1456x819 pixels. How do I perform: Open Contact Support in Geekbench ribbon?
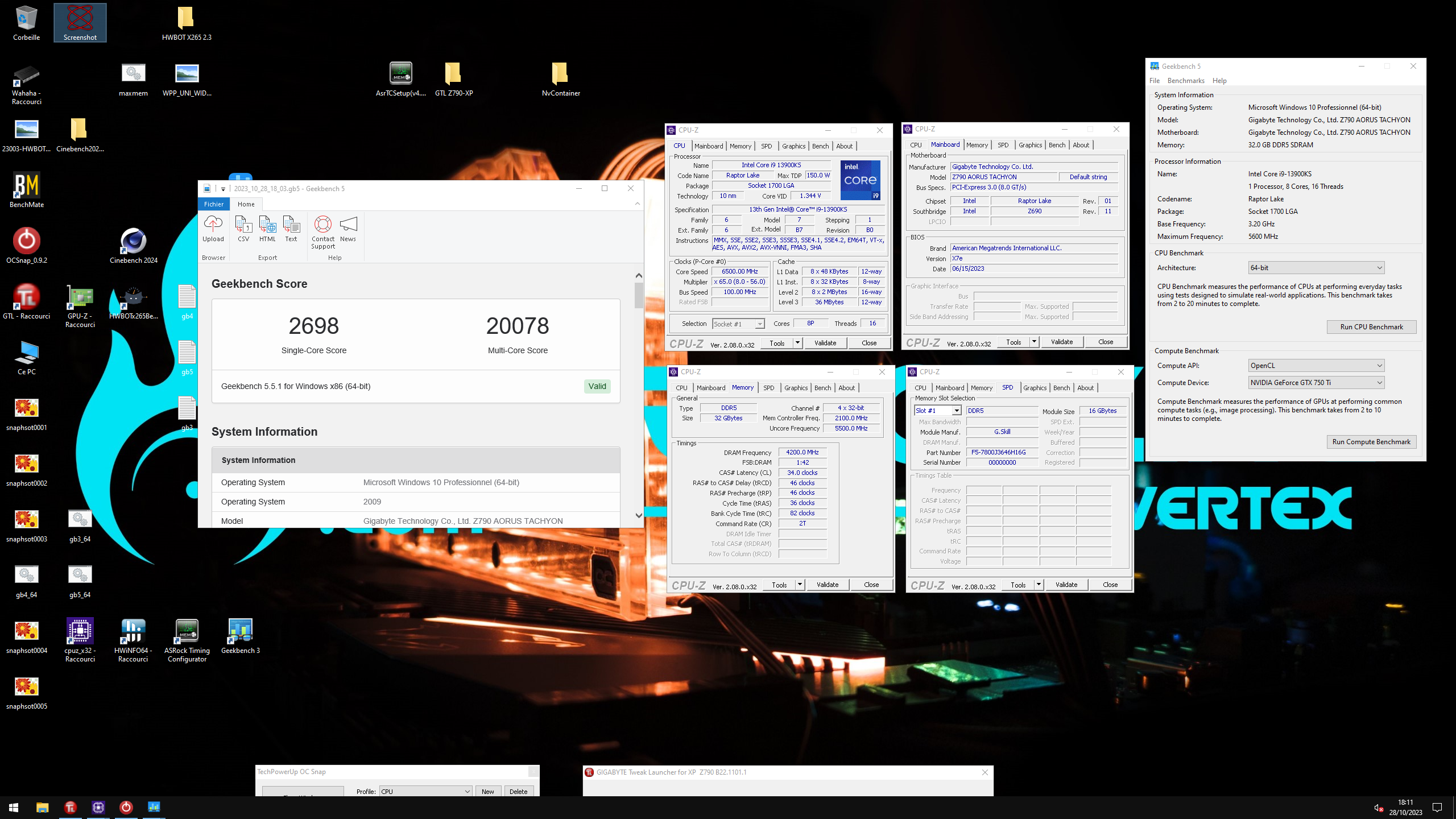coord(323,232)
